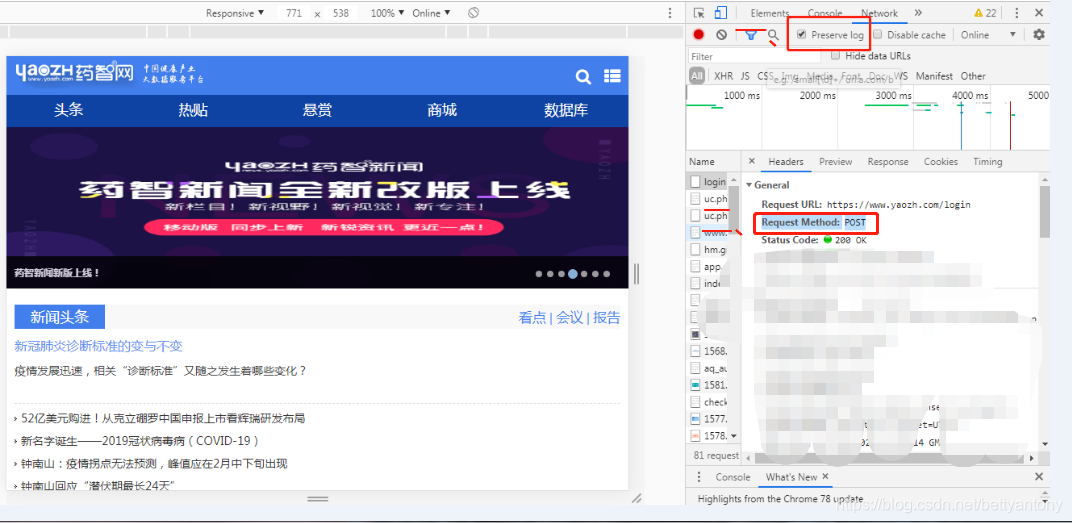Toggle the blue filter funnel icon

[751, 35]
